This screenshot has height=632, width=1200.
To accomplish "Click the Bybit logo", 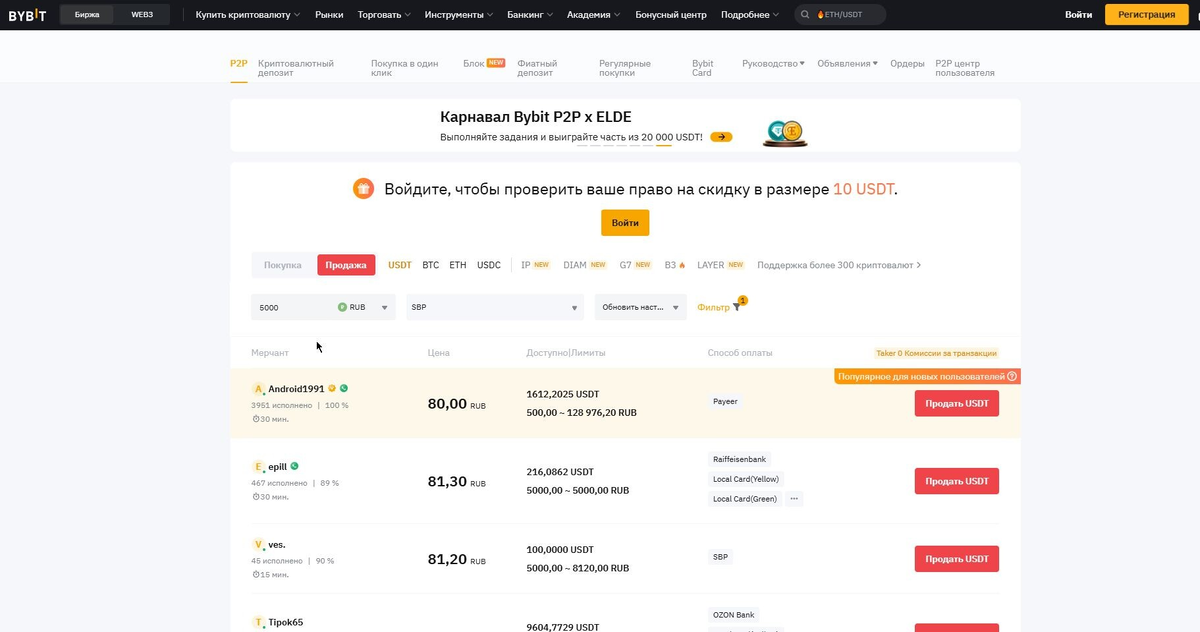I will pos(27,15).
